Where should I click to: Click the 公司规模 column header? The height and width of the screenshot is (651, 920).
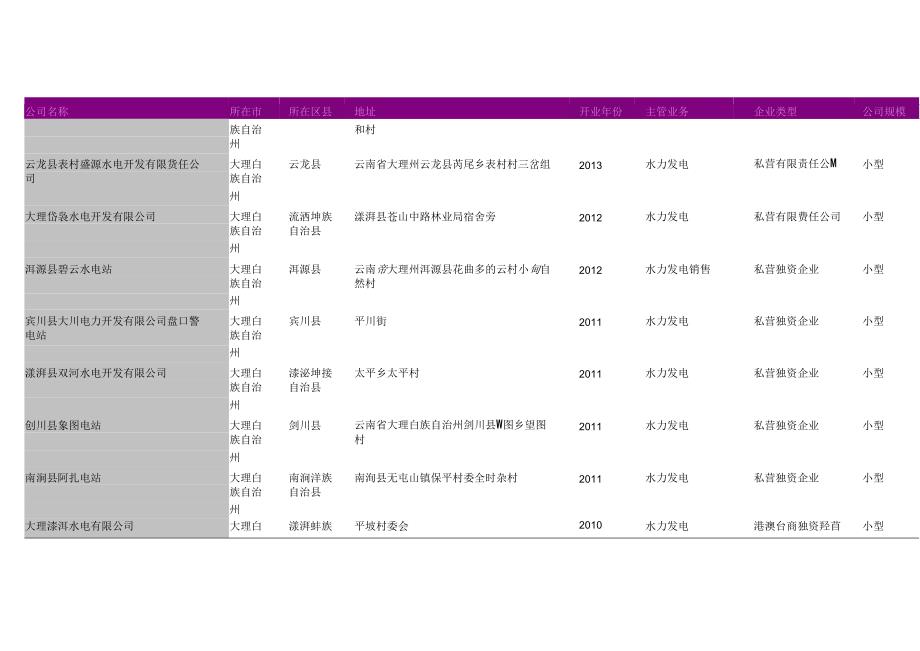coord(884,111)
